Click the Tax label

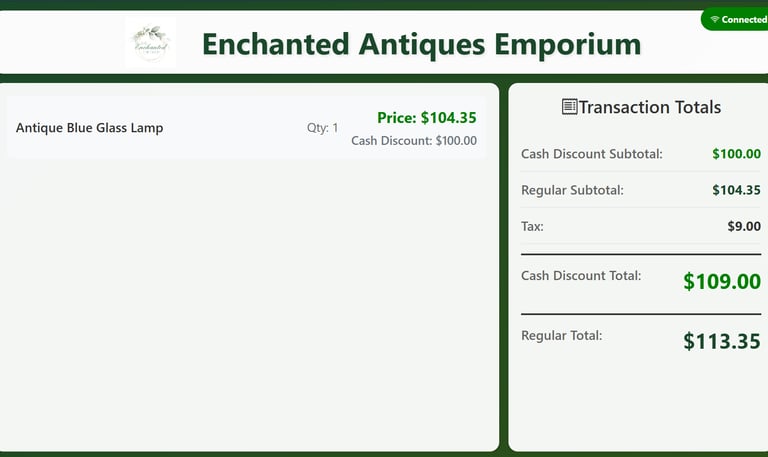[532, 226]
